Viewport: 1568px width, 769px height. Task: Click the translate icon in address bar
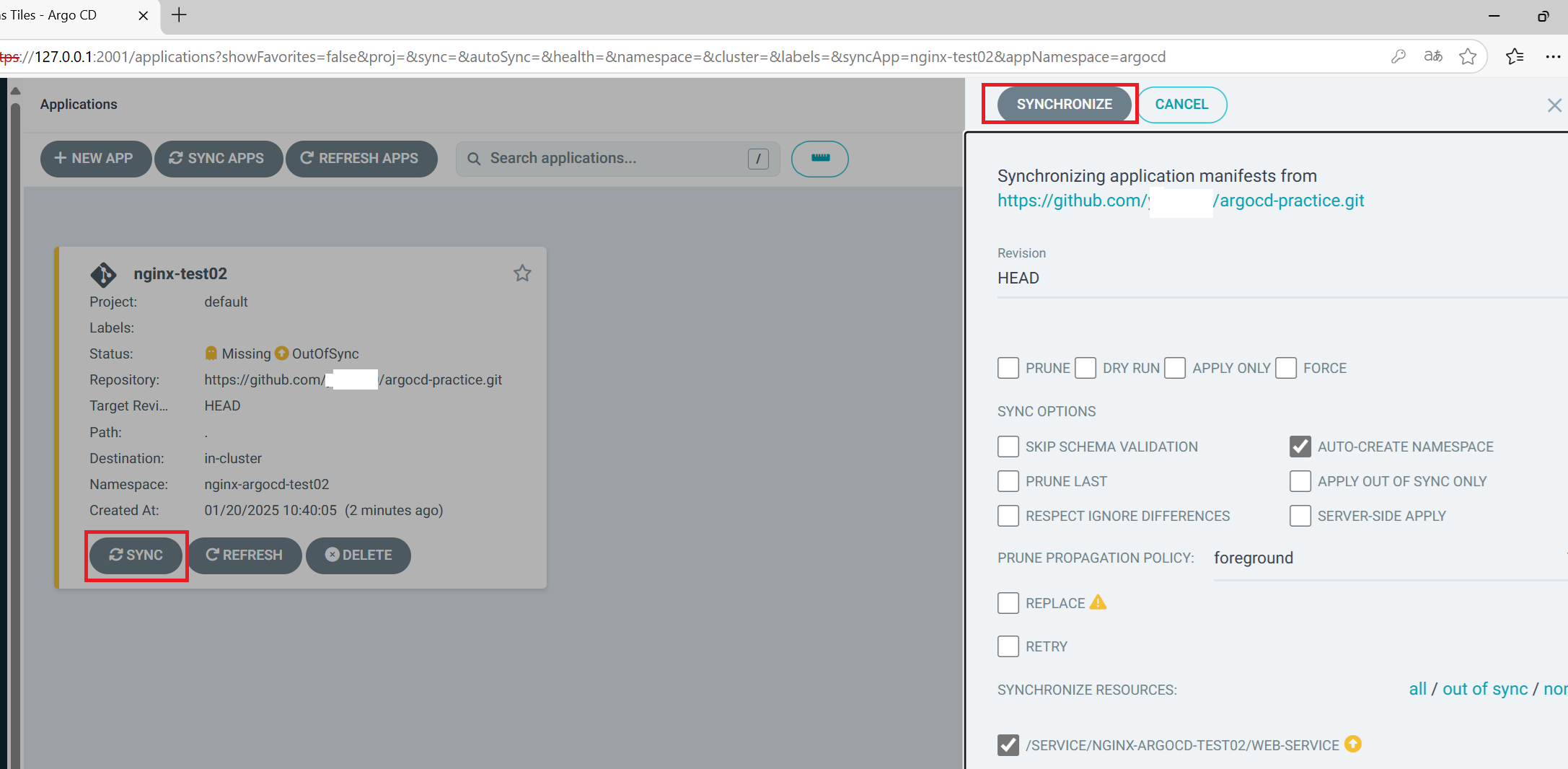pos(1433,56)
